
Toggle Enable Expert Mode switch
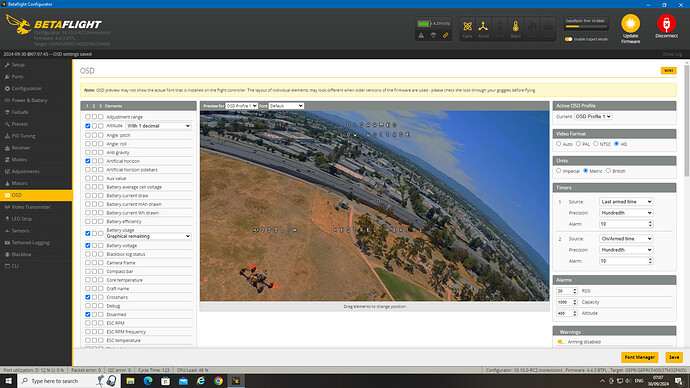tap(569, 39)
